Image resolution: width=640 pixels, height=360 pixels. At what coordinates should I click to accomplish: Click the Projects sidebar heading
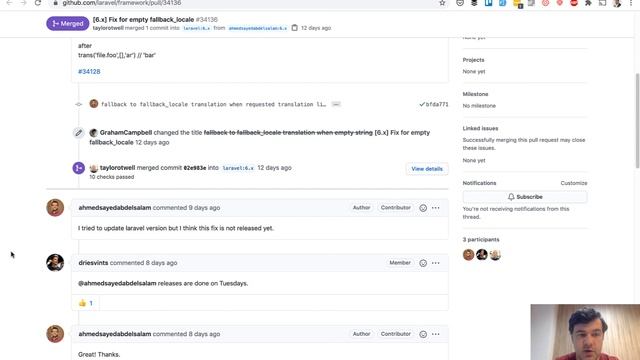click(473, 60)
